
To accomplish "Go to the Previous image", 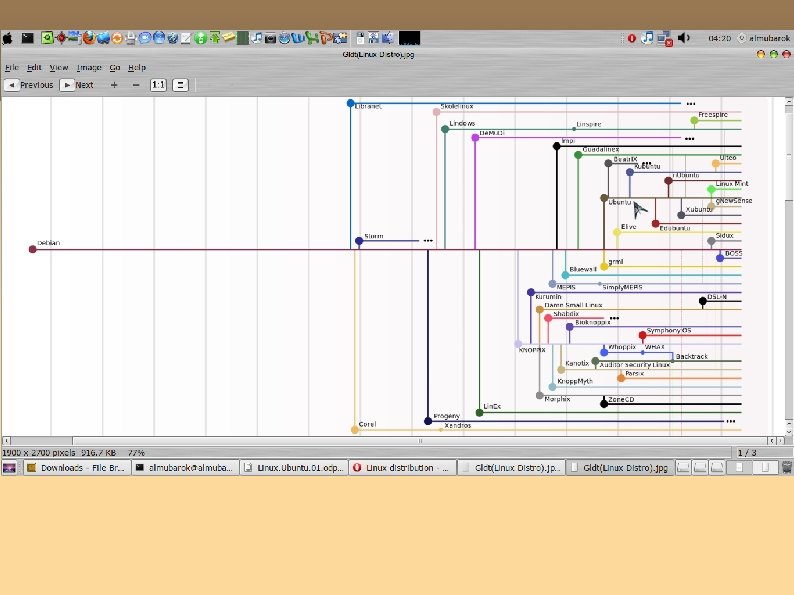I will pyautogui.click(x=30, y=85).
